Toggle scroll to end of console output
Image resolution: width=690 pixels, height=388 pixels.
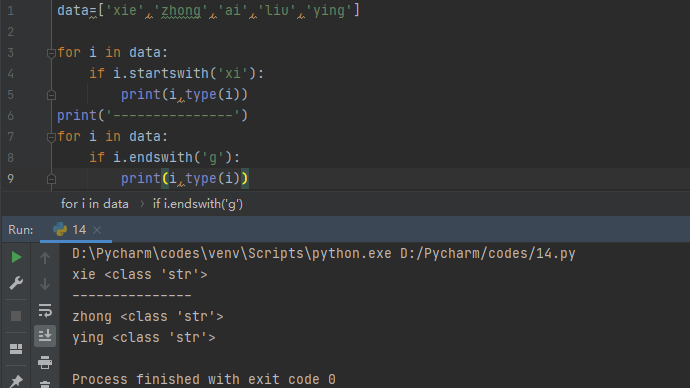[45, 336]
